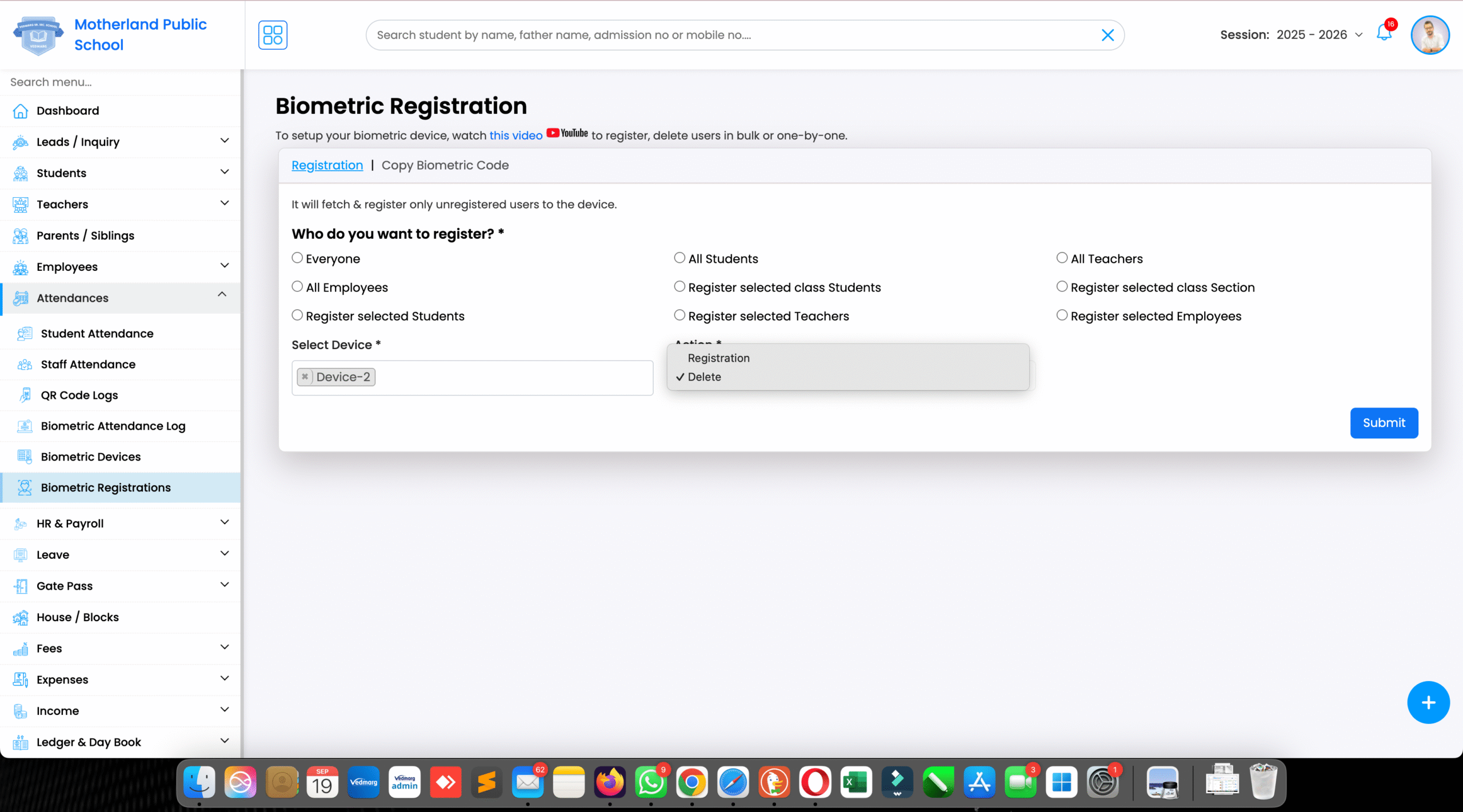Launch Google Chrome from the dock
This screenshot has height=812, width=1463.
pos(691,782)
